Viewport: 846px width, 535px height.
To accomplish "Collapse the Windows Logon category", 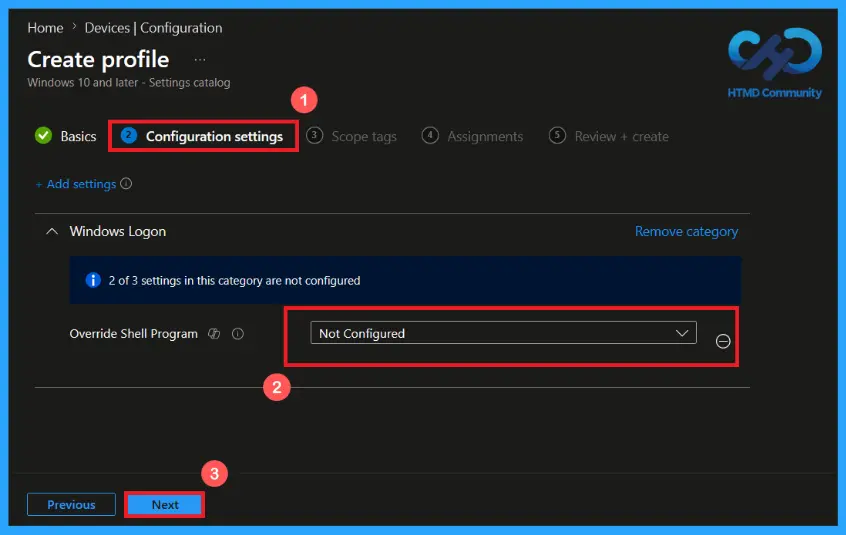I will [x=52, y=231].
